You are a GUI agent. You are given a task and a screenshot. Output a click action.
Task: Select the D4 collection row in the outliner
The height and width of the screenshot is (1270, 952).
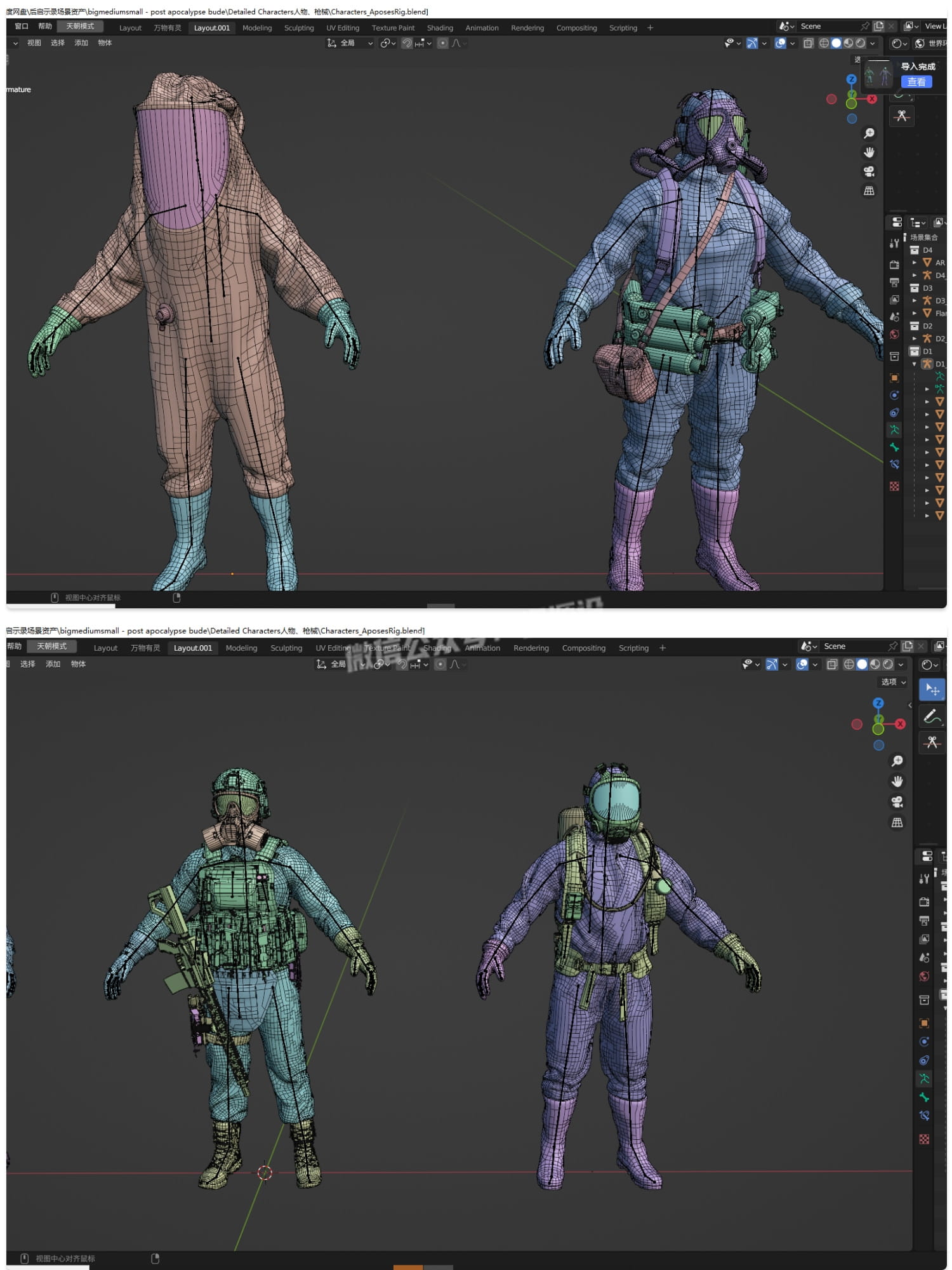[927, 250]
